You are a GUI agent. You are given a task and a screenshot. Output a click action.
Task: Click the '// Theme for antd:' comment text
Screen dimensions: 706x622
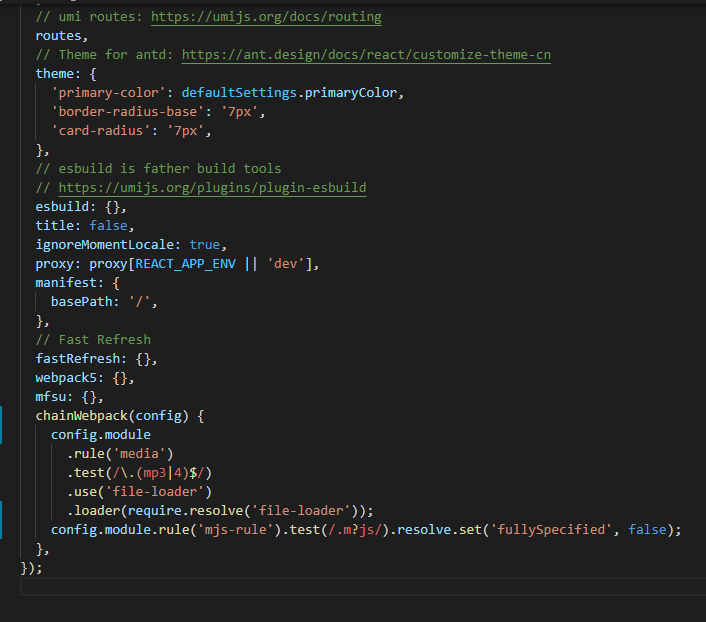click(104, 54)
